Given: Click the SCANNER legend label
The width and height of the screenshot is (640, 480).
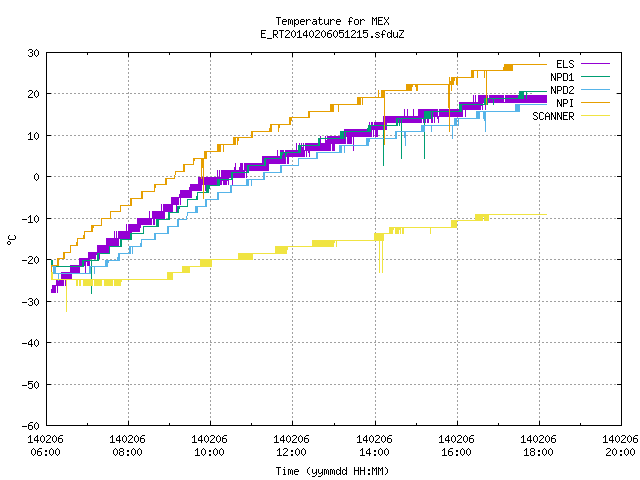Looking at the screenshot, I should pos(553,116).
